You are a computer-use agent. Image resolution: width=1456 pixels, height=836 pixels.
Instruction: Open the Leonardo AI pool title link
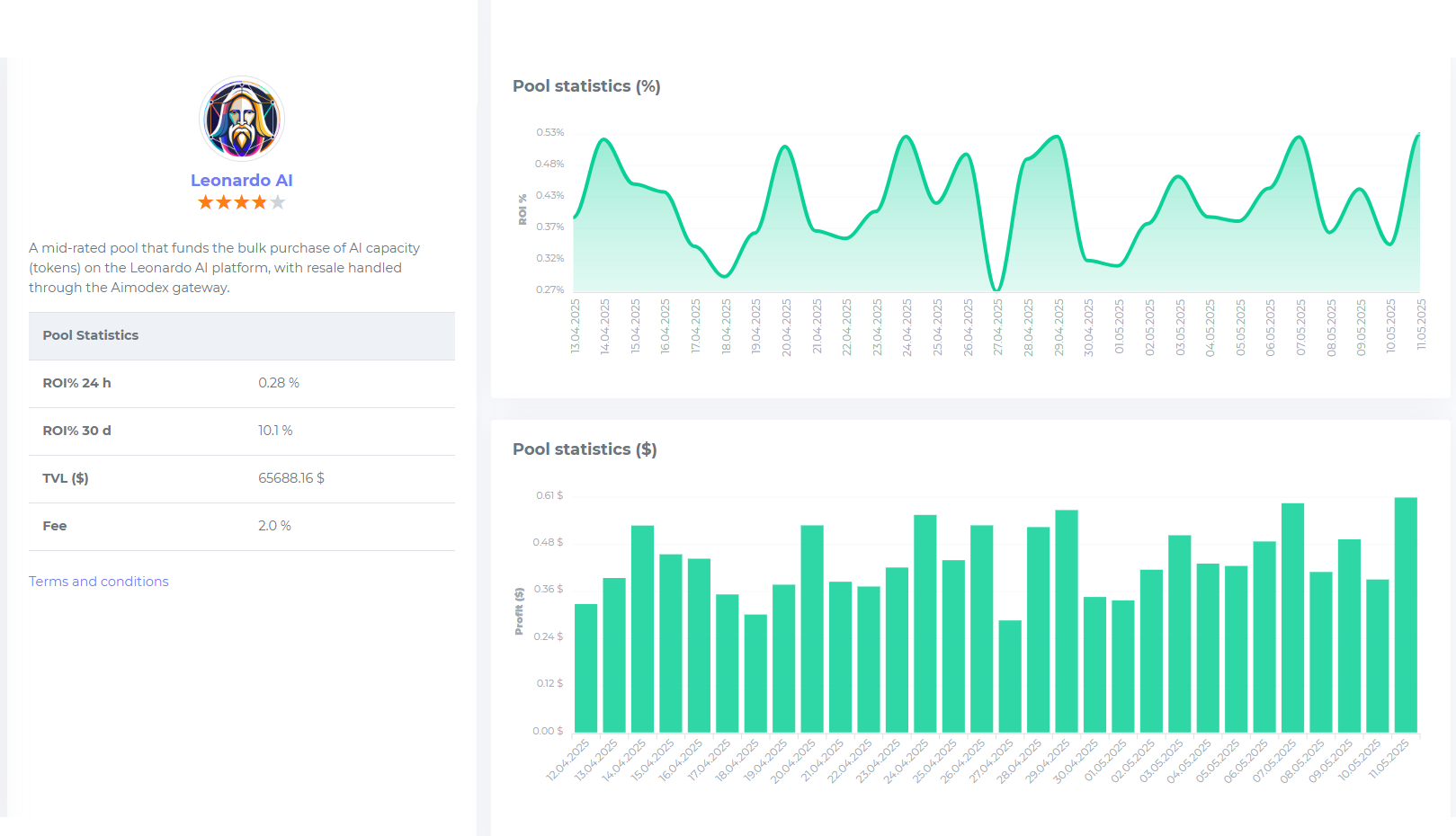click(242, 181)
